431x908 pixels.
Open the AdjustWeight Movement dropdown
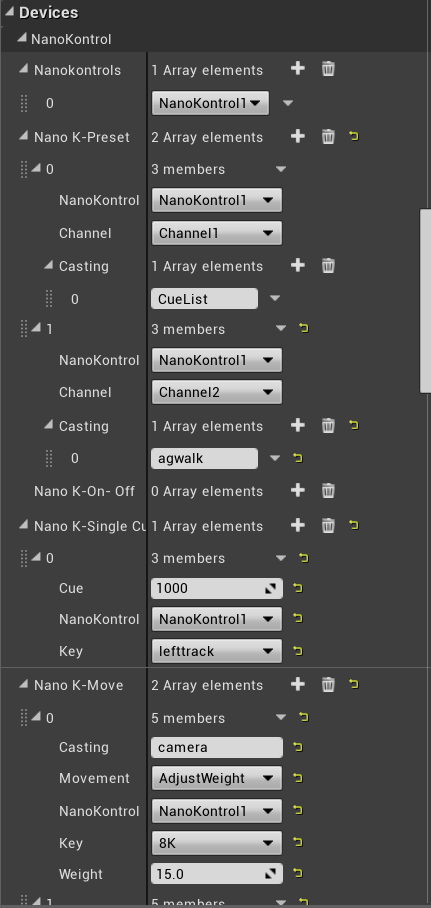(x=217, y=778)
